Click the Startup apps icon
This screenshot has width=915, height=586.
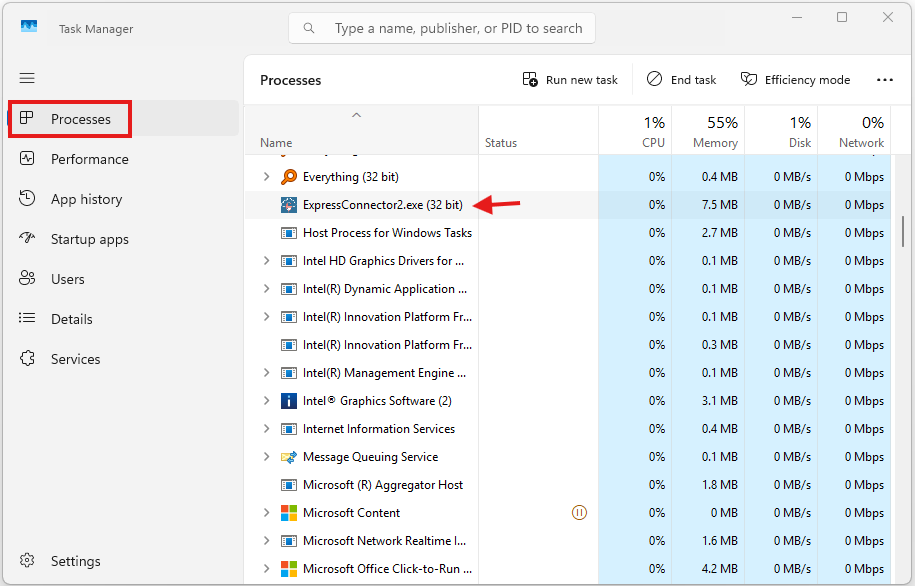(x=28, y=239)
